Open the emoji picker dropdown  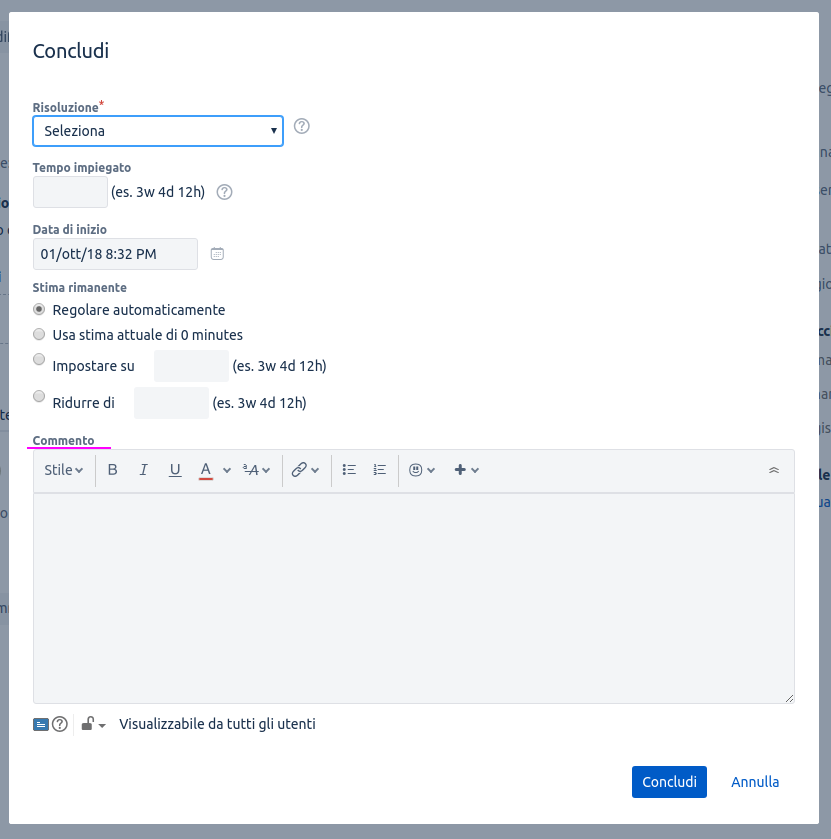click(422, 470)
